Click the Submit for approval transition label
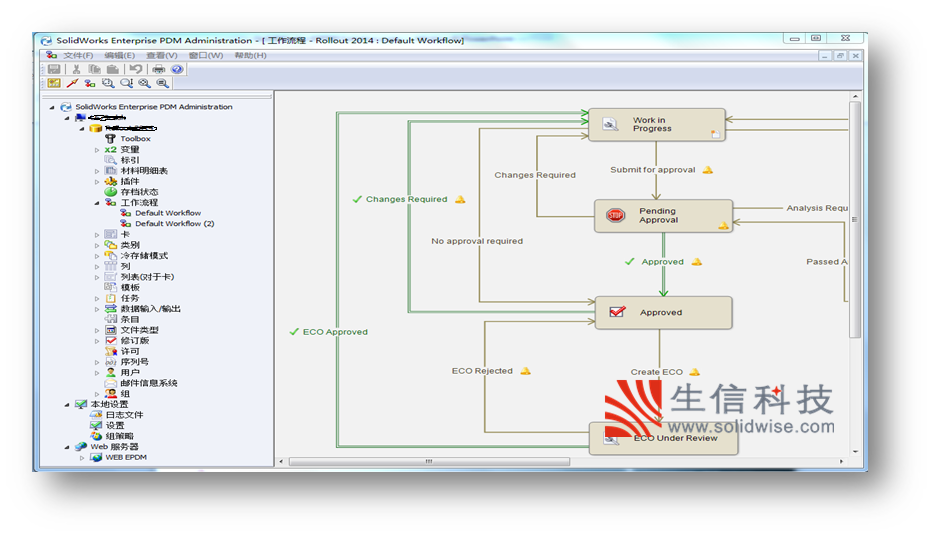Image resolution: width=933 pixels, height=537 pixels. click(x=653, y=170)
